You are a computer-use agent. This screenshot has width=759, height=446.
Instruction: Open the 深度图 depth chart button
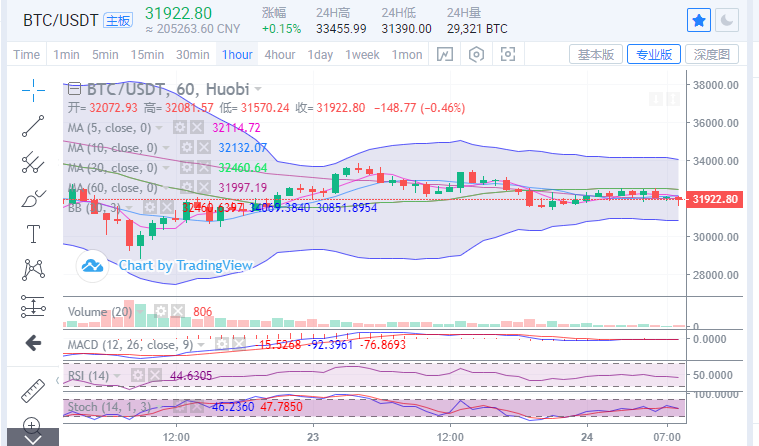[712, 54]
